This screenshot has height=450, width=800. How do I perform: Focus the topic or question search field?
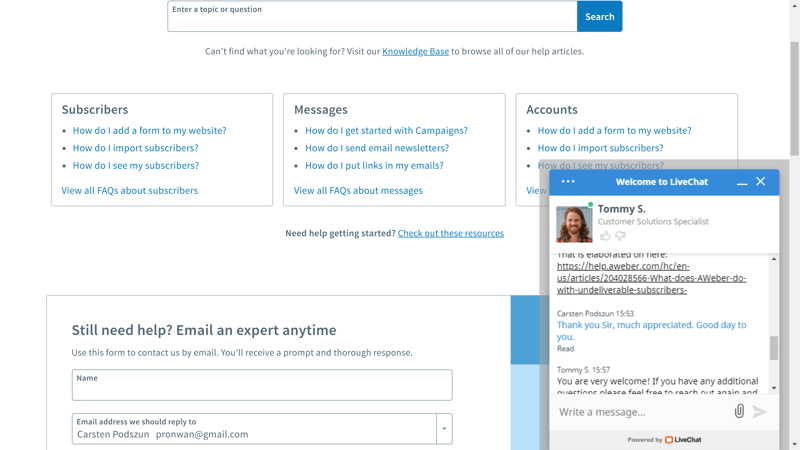[x=372, y=16]
